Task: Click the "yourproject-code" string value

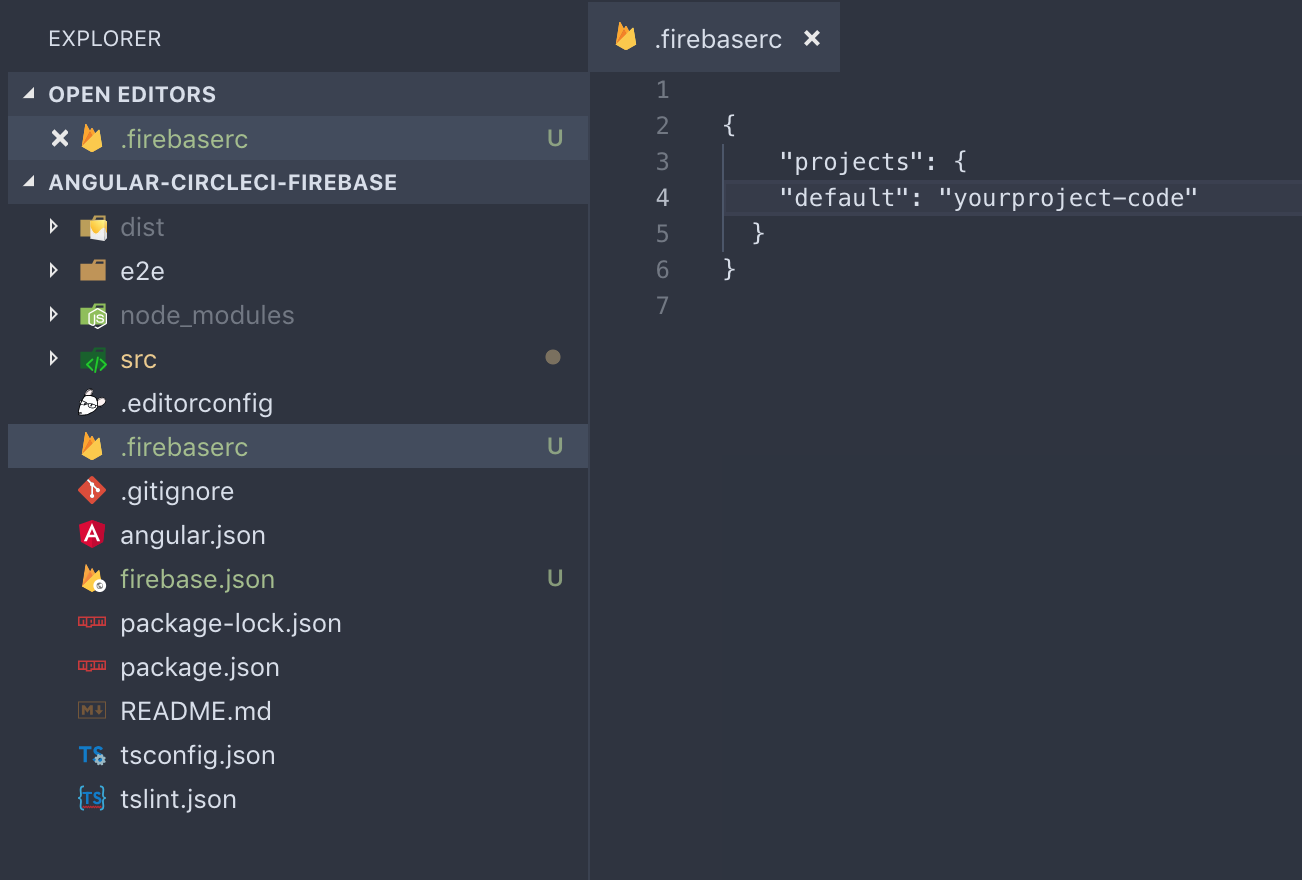Action: [1068, 197]
